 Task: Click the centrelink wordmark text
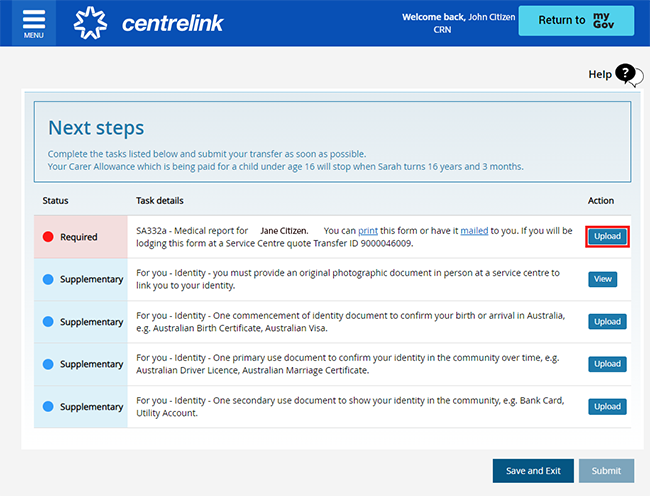pos(172,23)
